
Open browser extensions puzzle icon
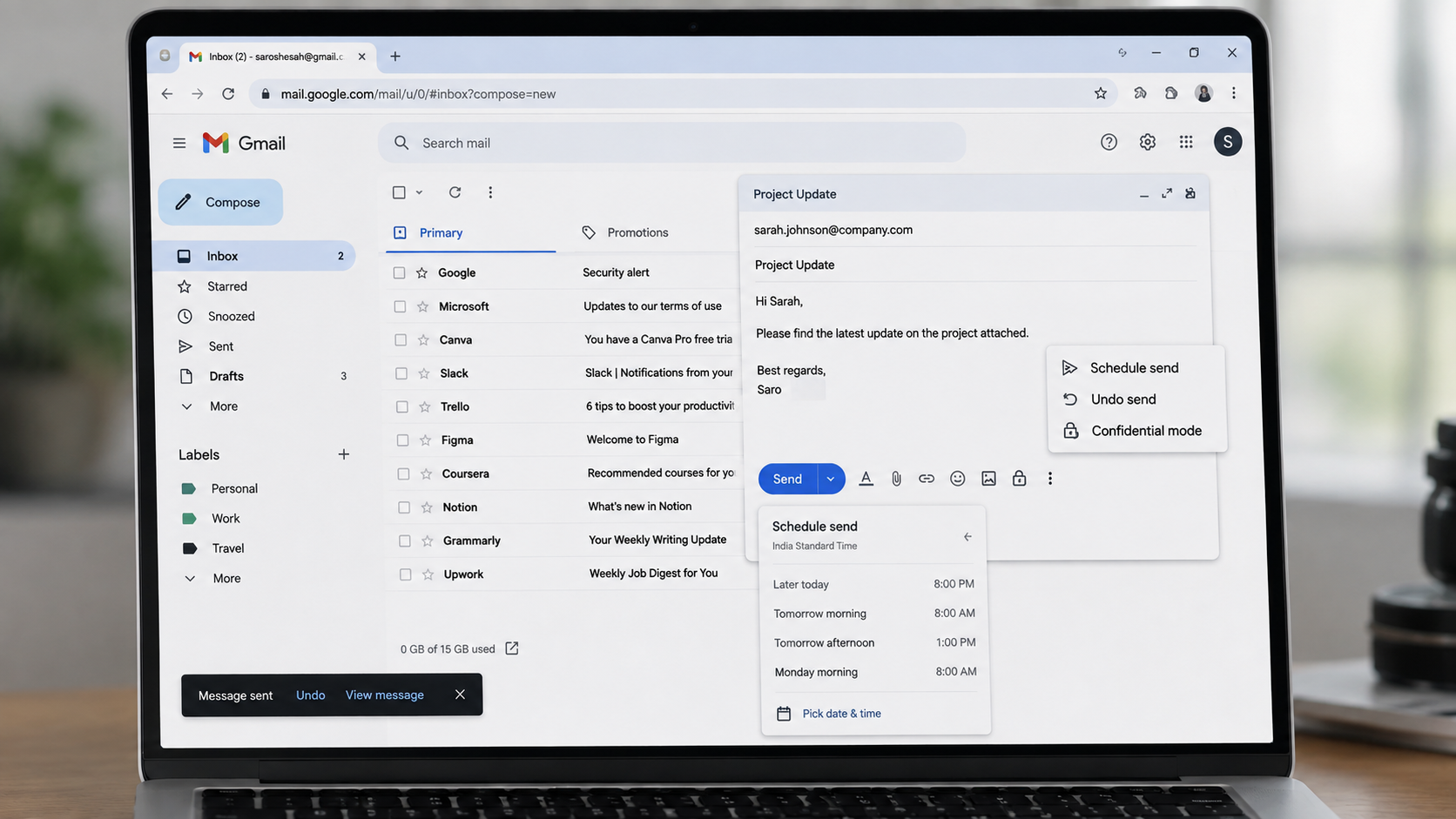tap(1140, 93)
